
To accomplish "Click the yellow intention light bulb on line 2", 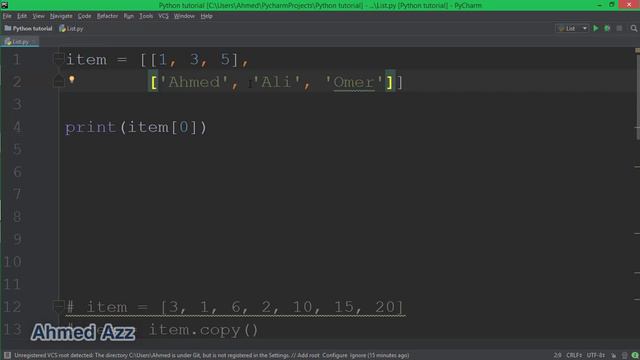I will pyautogui.click(x=72, y=79).
